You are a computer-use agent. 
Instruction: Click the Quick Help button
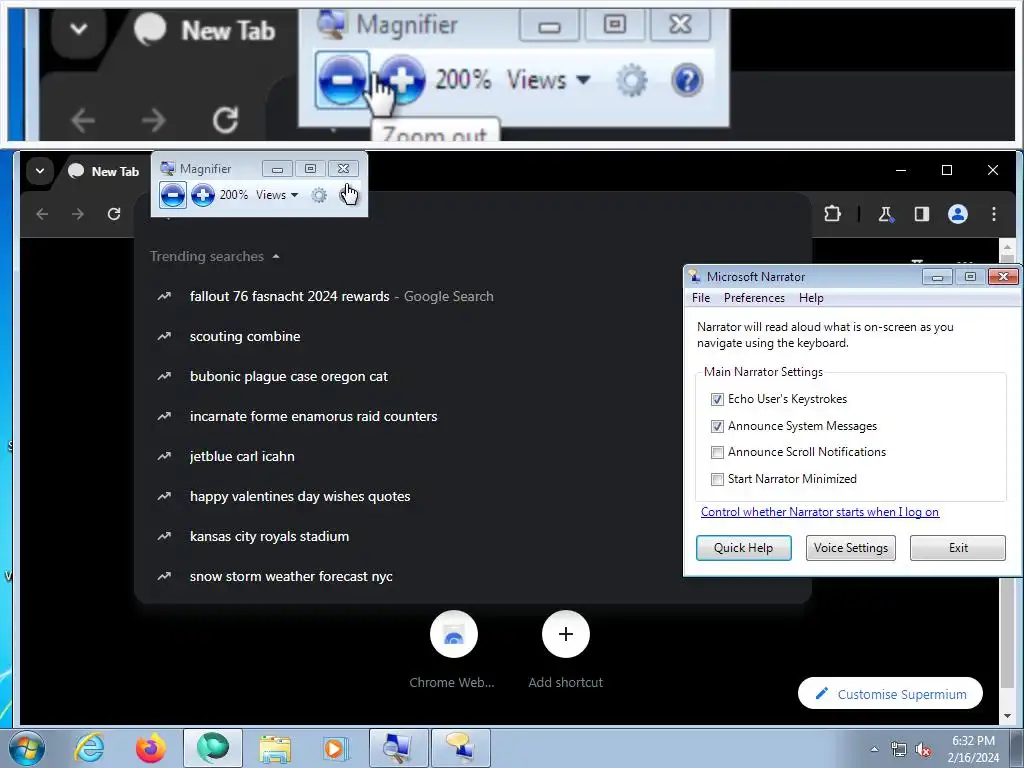click(743, 548)
